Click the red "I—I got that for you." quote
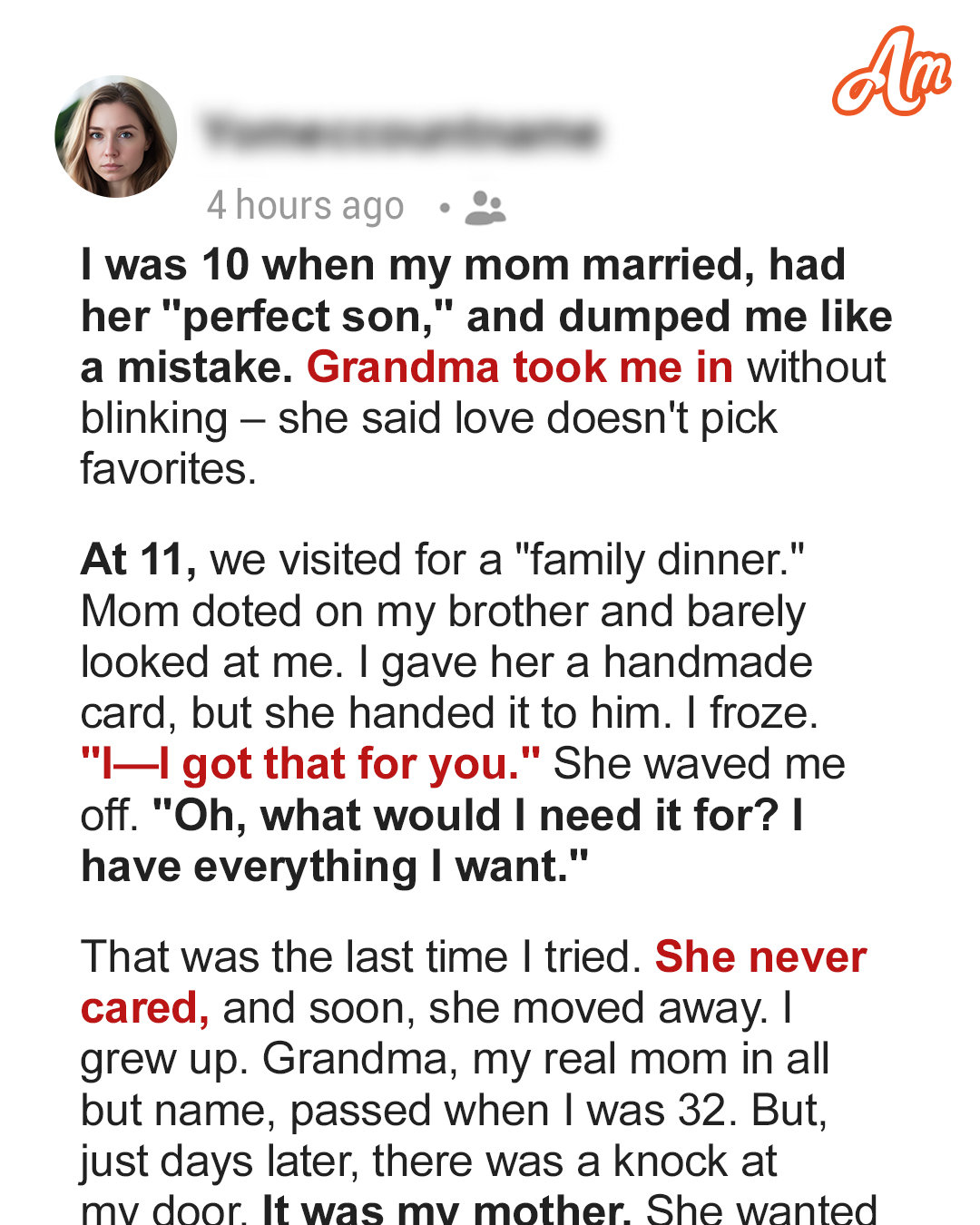The width and height of the screenshot is (980, 1225). tap(310, 764)
